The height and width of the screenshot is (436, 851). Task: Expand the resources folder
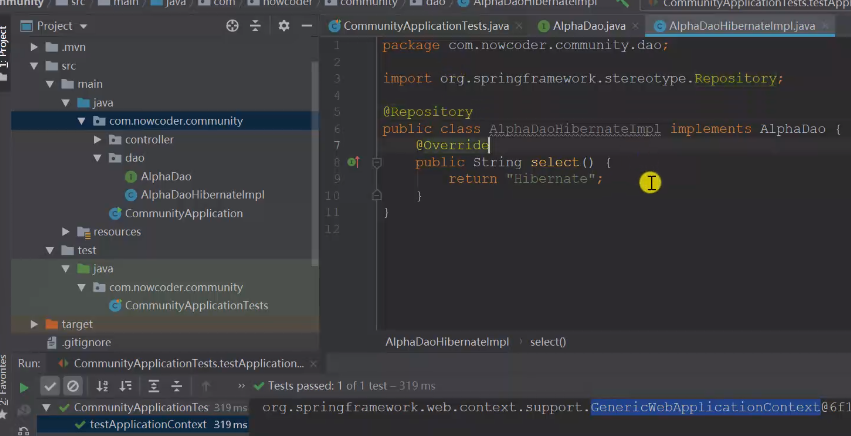point(66,232)
